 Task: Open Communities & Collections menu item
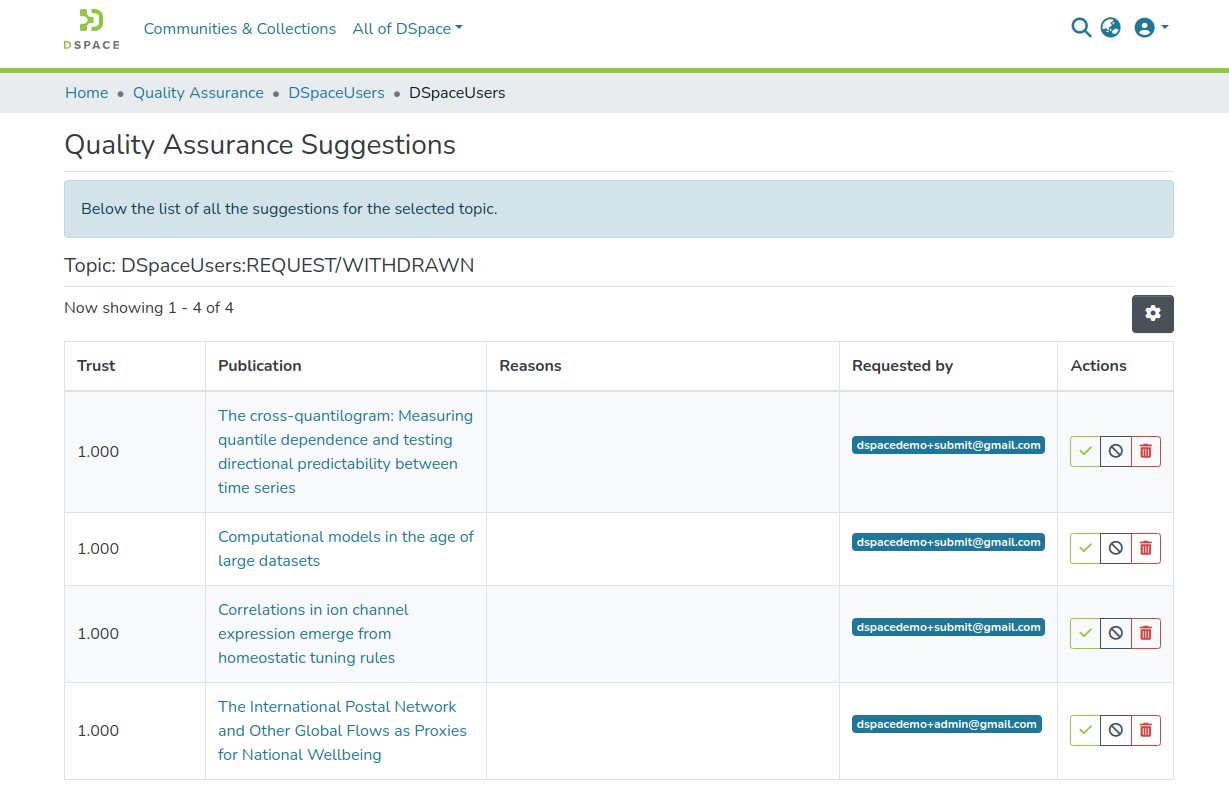[x=240, y=29]
